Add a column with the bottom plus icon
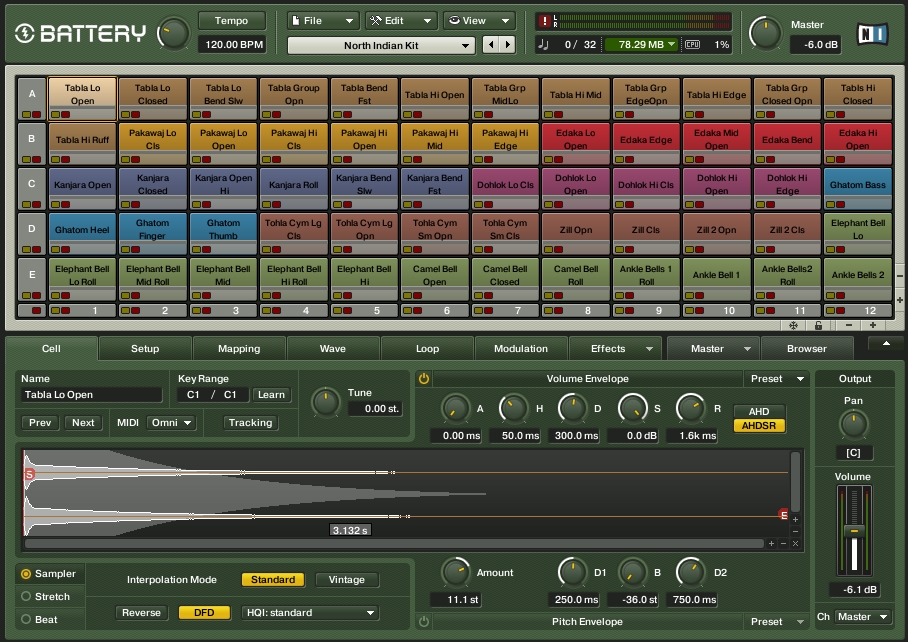 873,325
